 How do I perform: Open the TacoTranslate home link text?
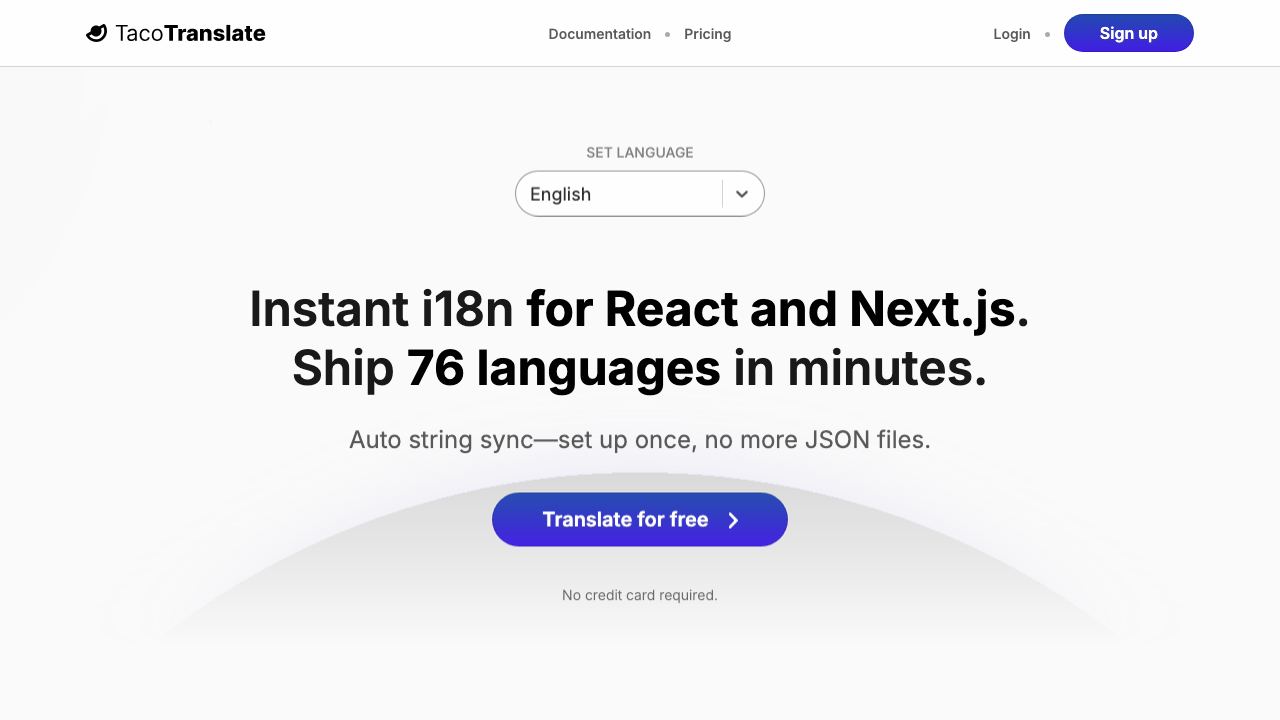click(x=190, y=33)
